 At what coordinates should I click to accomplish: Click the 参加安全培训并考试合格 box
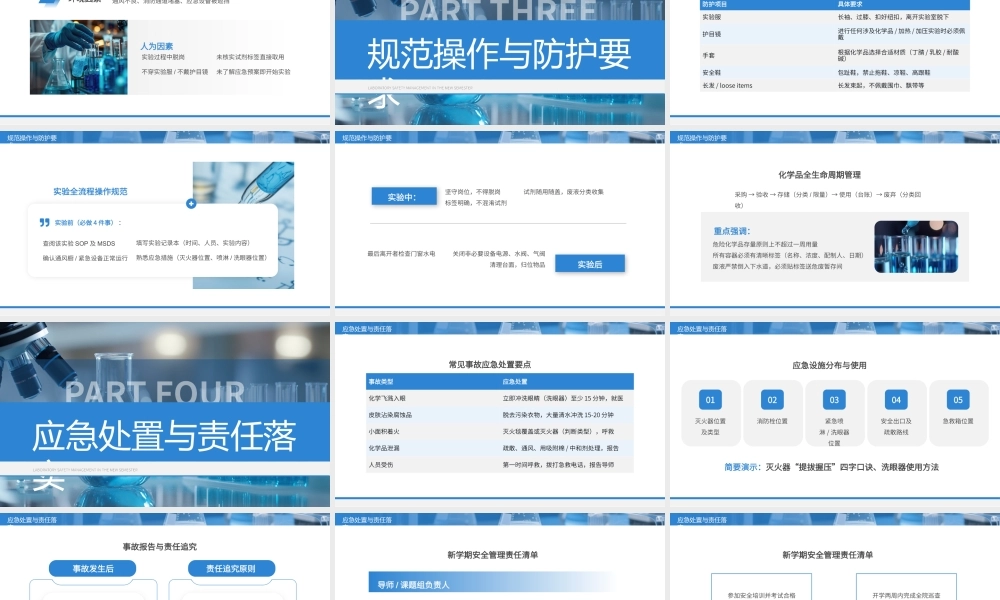pyautogui.click(x=761, y=587)
